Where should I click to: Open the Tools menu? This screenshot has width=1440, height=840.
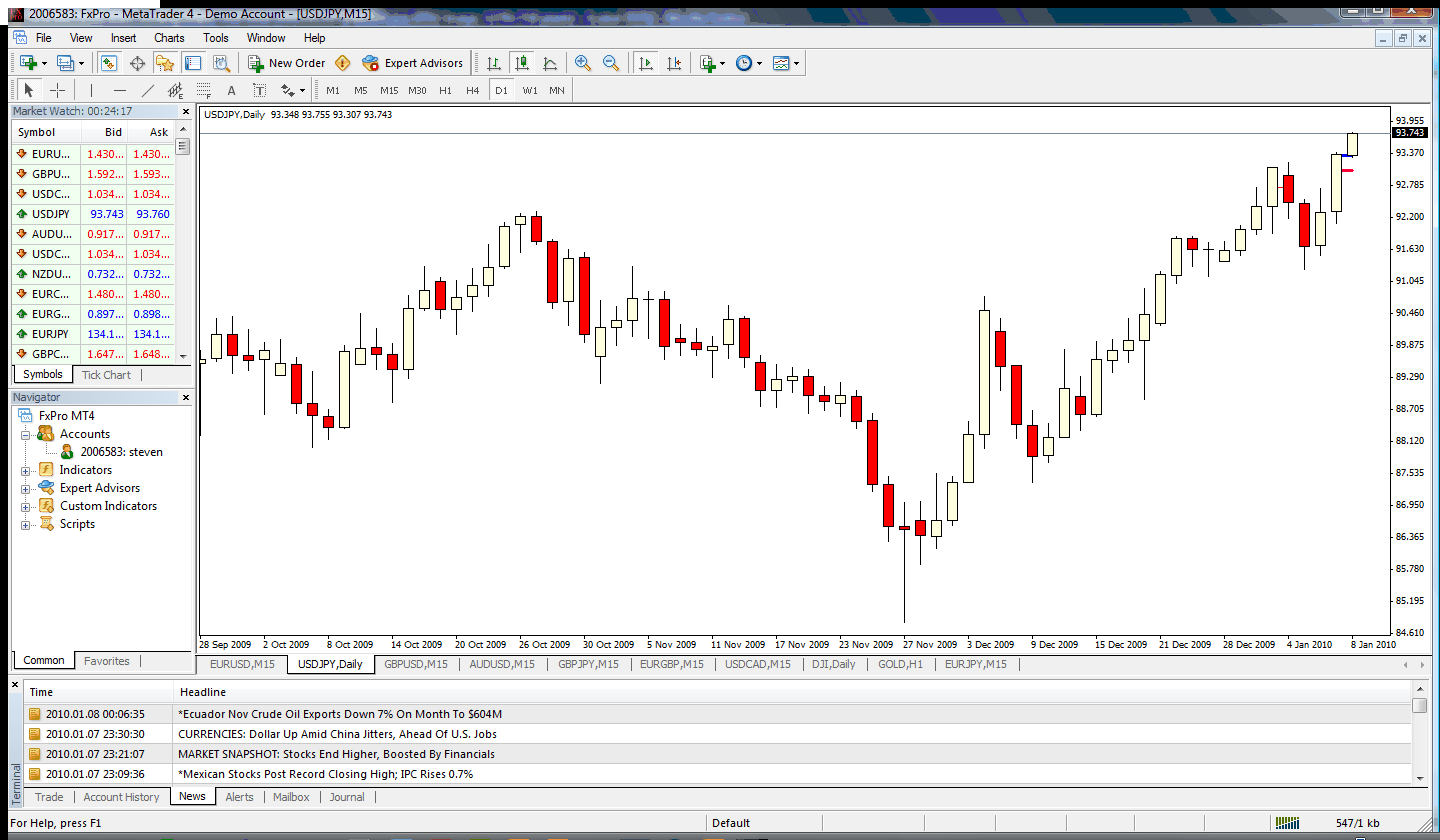(x=216, y=38)
